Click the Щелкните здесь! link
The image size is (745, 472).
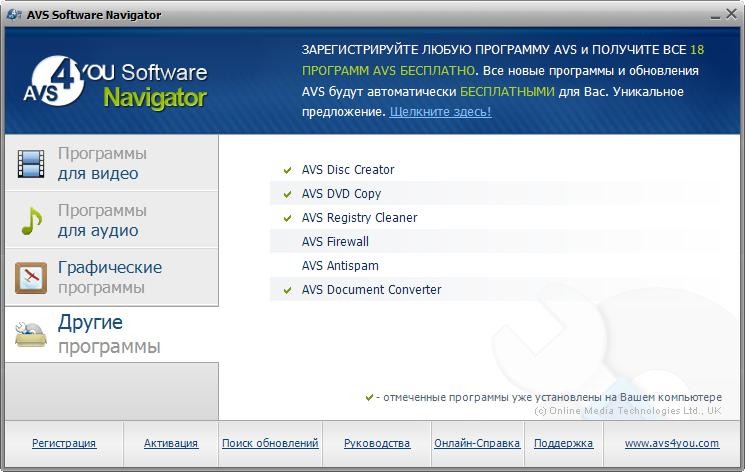click(x=440, y=112)
